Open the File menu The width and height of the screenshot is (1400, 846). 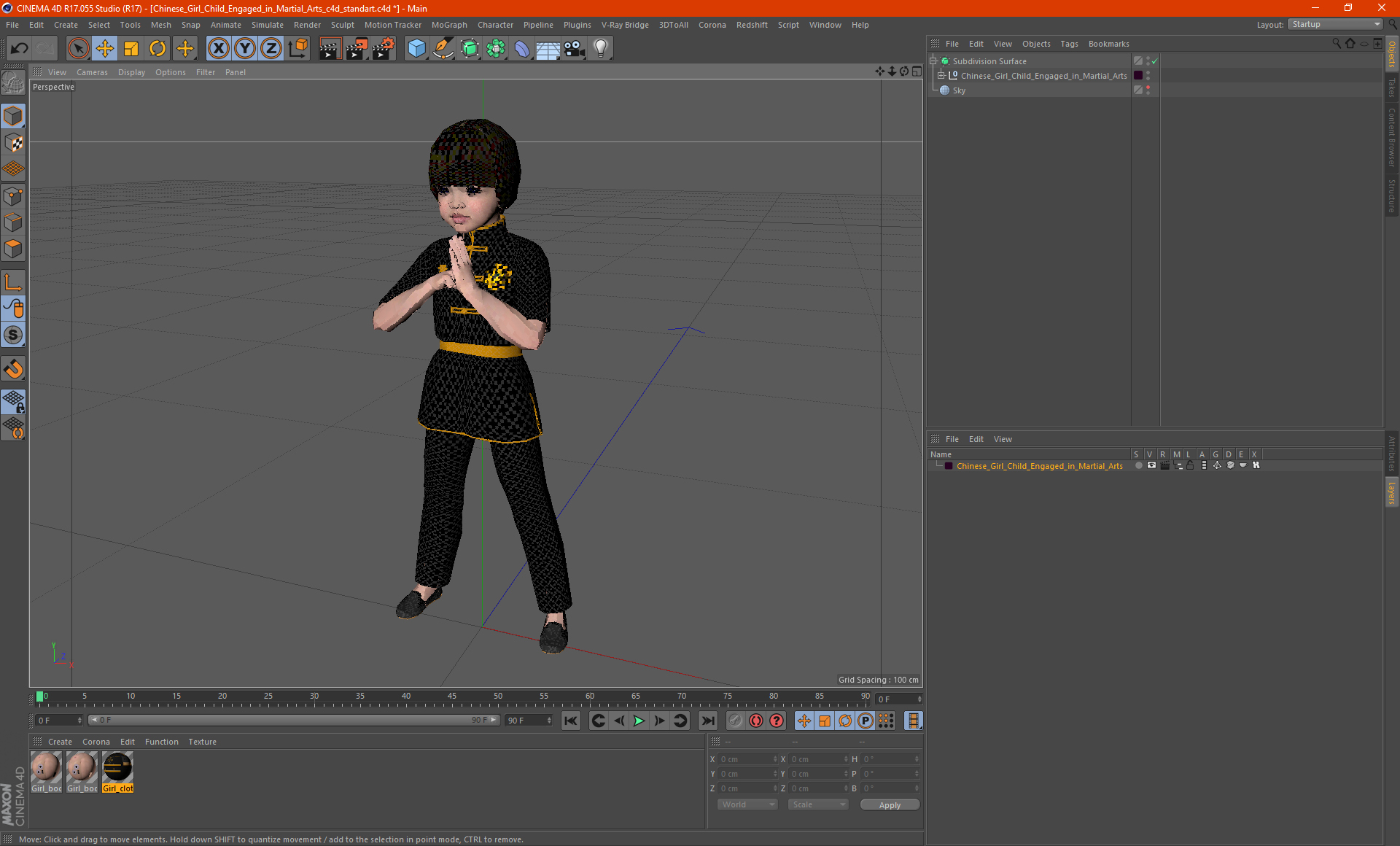point(12,25)
